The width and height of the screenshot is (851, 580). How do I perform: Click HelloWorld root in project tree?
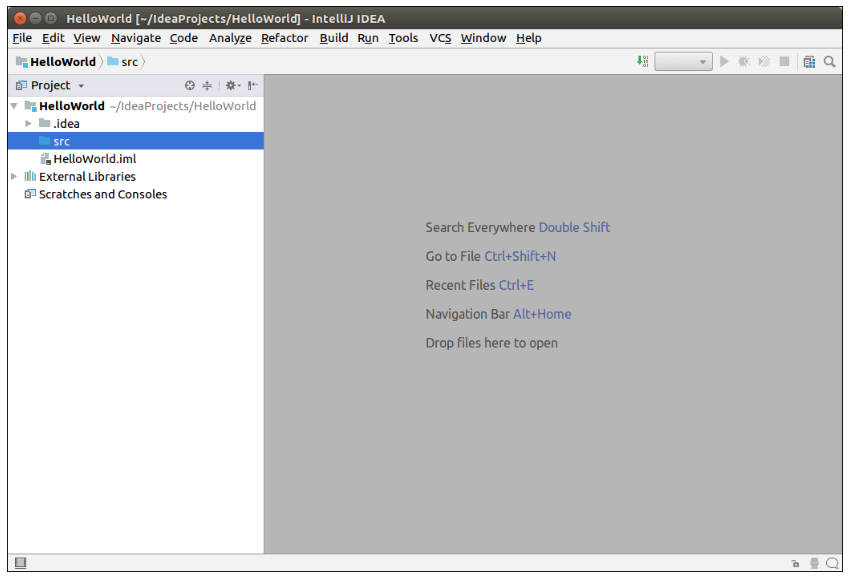coord(72,106)
